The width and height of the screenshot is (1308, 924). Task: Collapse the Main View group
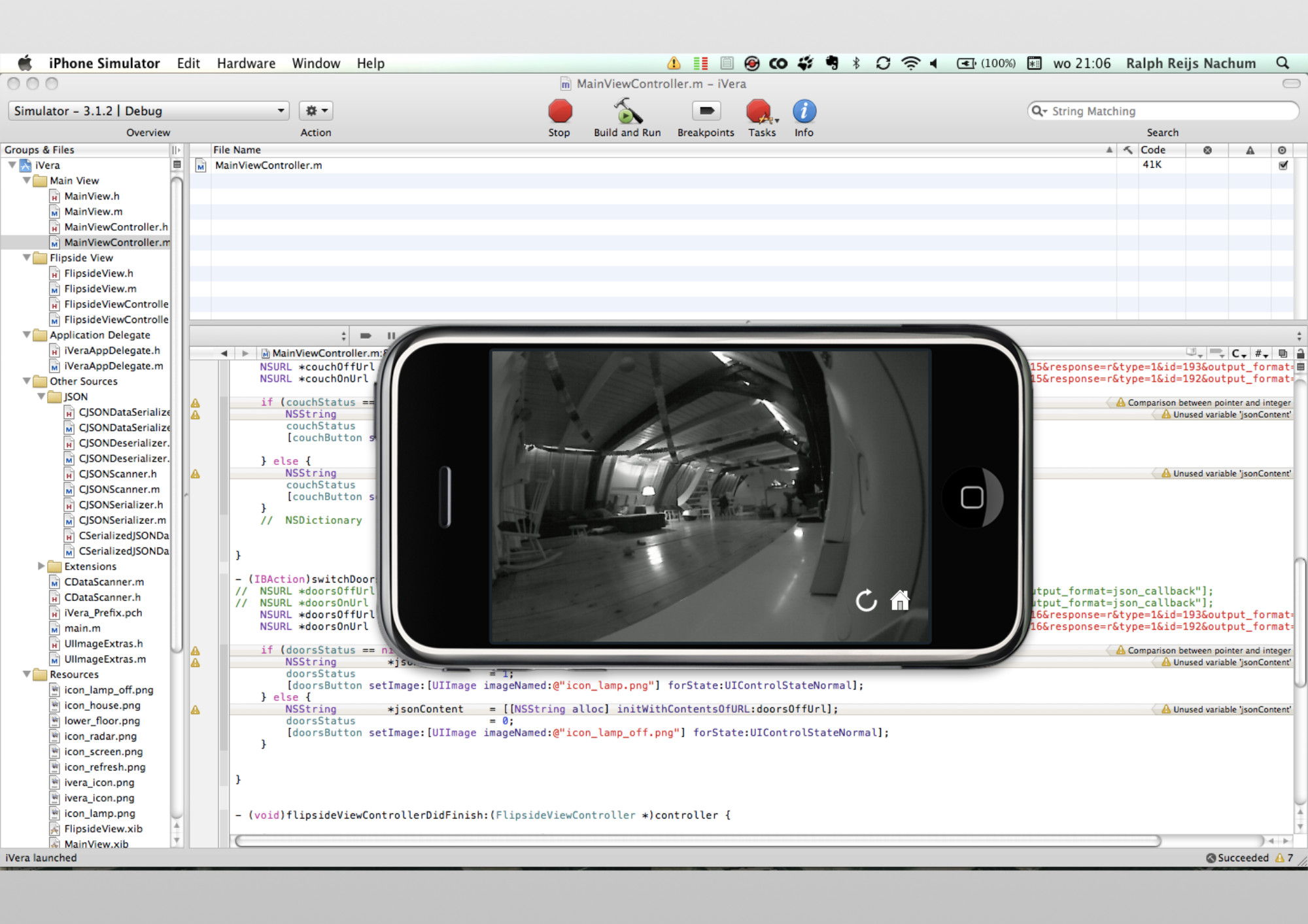[26, 180]
